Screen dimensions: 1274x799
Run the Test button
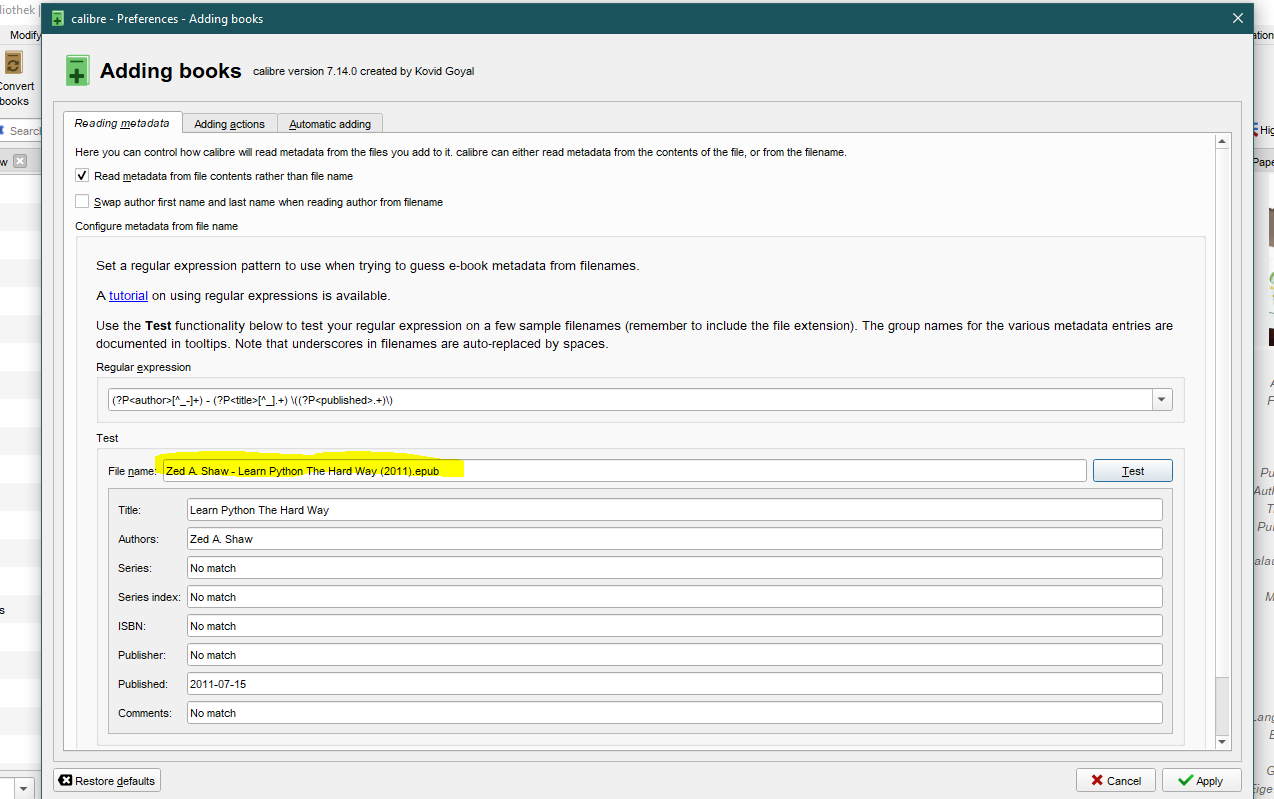[1132, 471]
